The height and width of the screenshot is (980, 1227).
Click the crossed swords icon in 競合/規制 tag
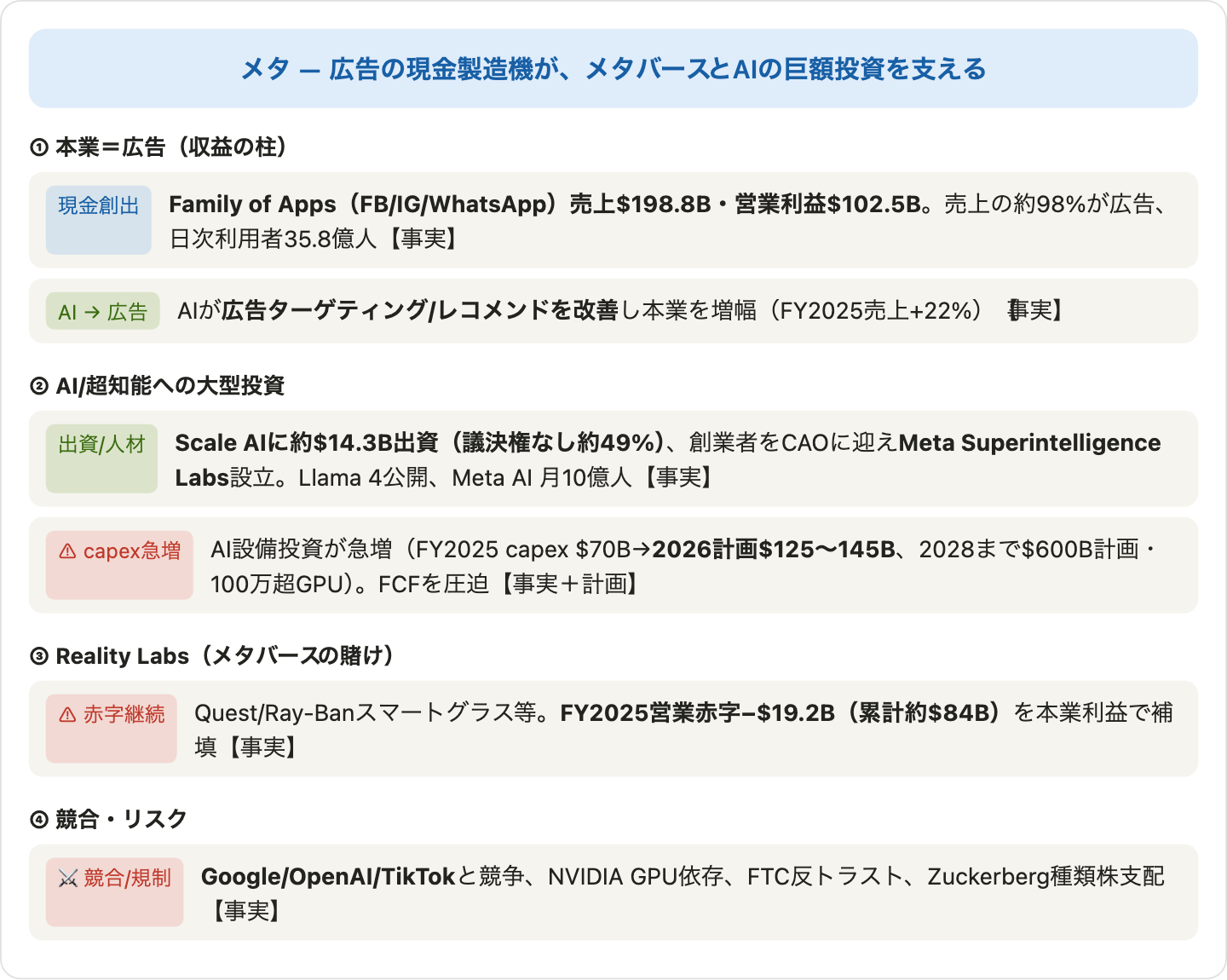[x=68, y=879]
